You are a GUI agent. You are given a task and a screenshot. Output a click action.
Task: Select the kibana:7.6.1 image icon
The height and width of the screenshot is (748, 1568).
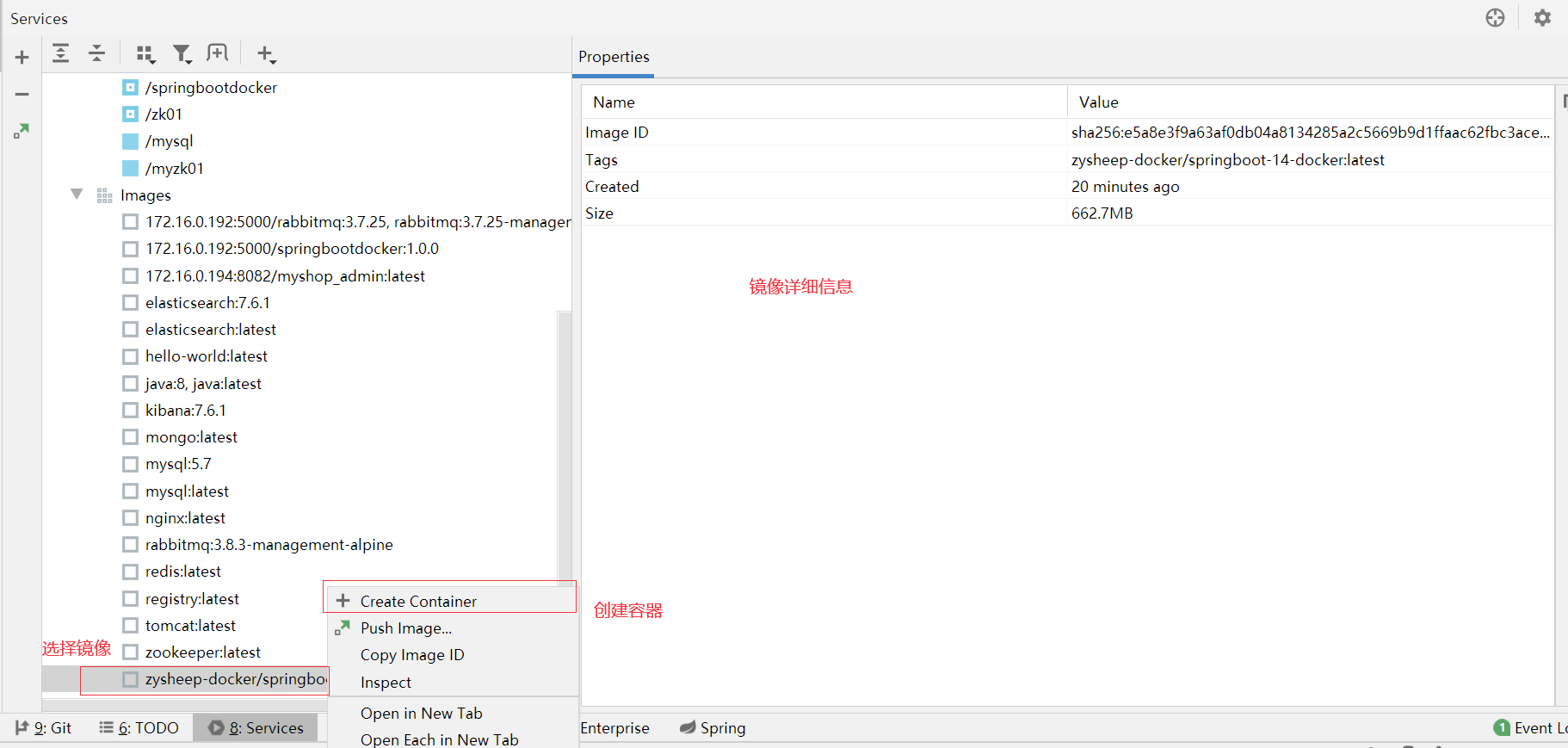[130, 410]
